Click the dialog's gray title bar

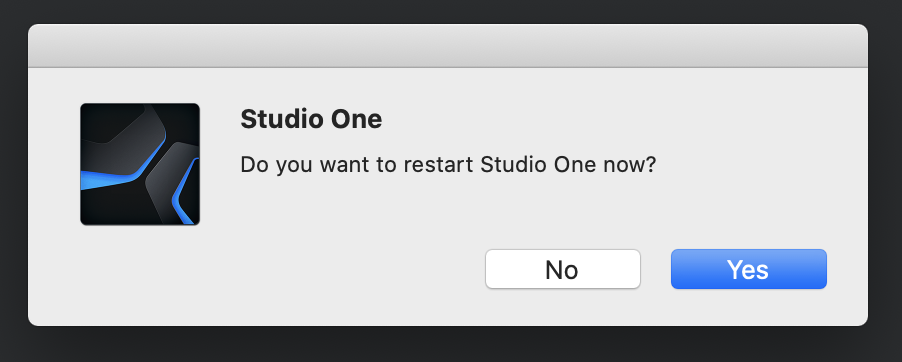pos(448,45)
